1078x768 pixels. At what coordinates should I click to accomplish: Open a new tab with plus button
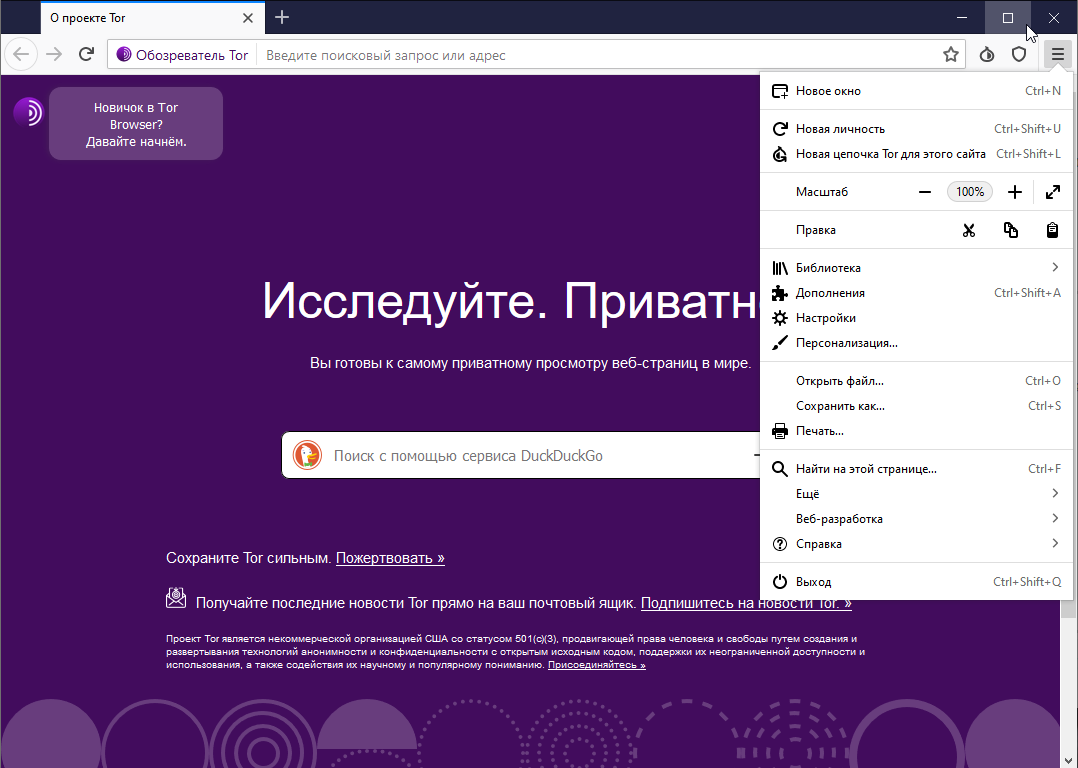tap(282, 17)
